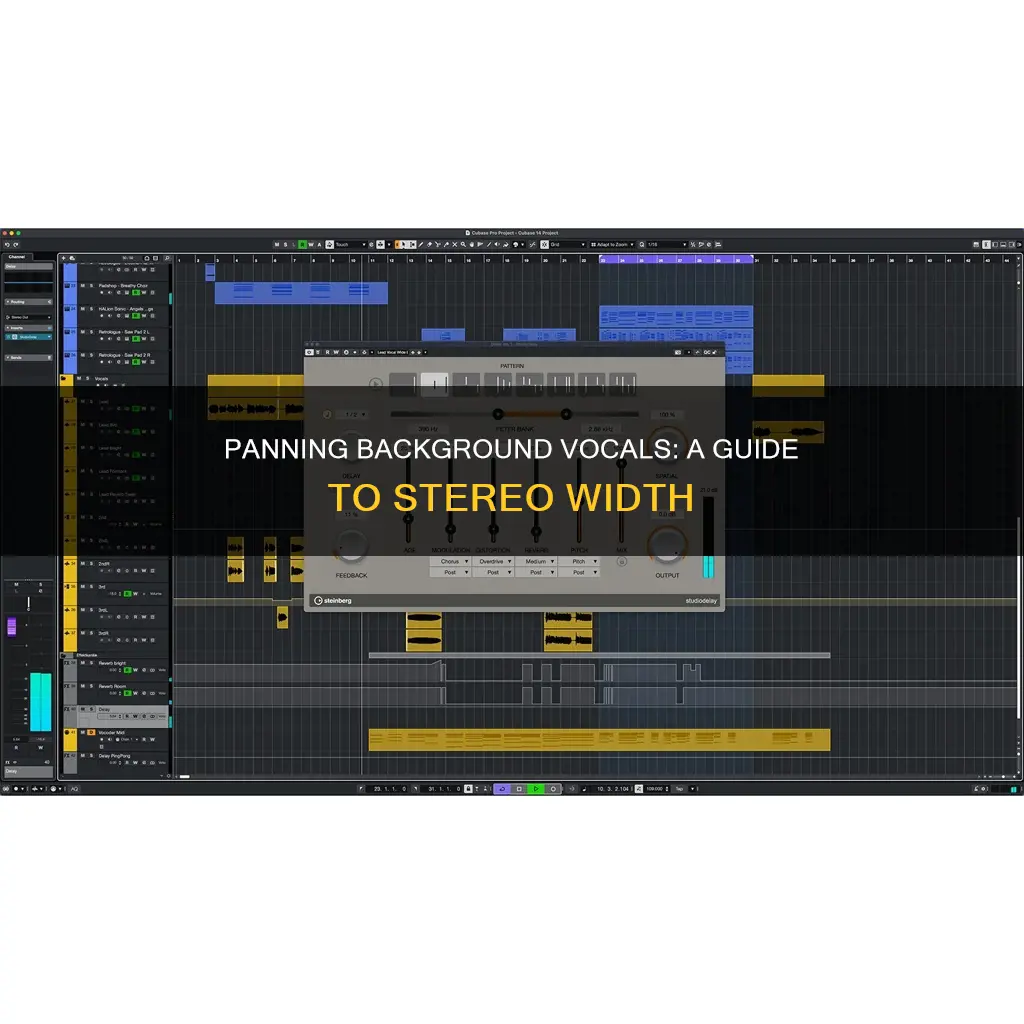Expand the Routing inspector section
The image size is (1024, 1024).
(x=28, y=302)
